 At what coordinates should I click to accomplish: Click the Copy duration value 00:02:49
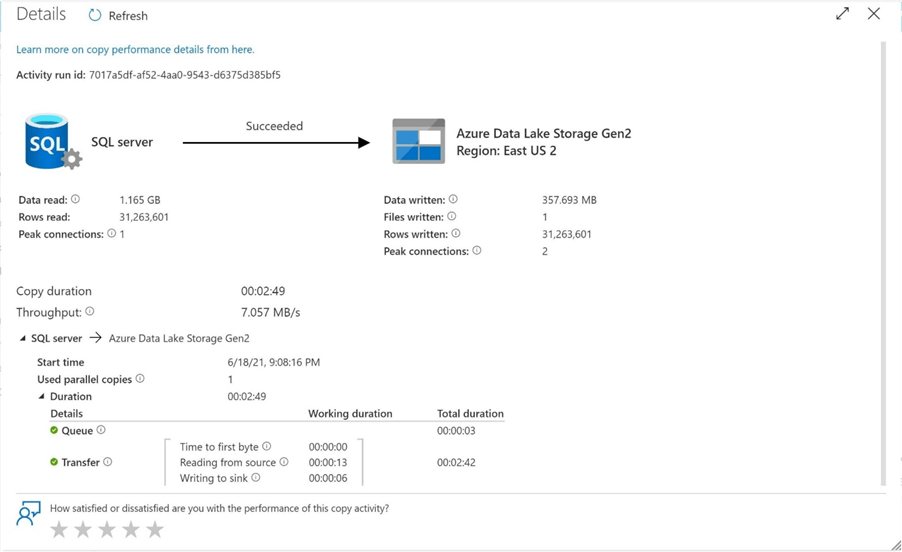263,291
